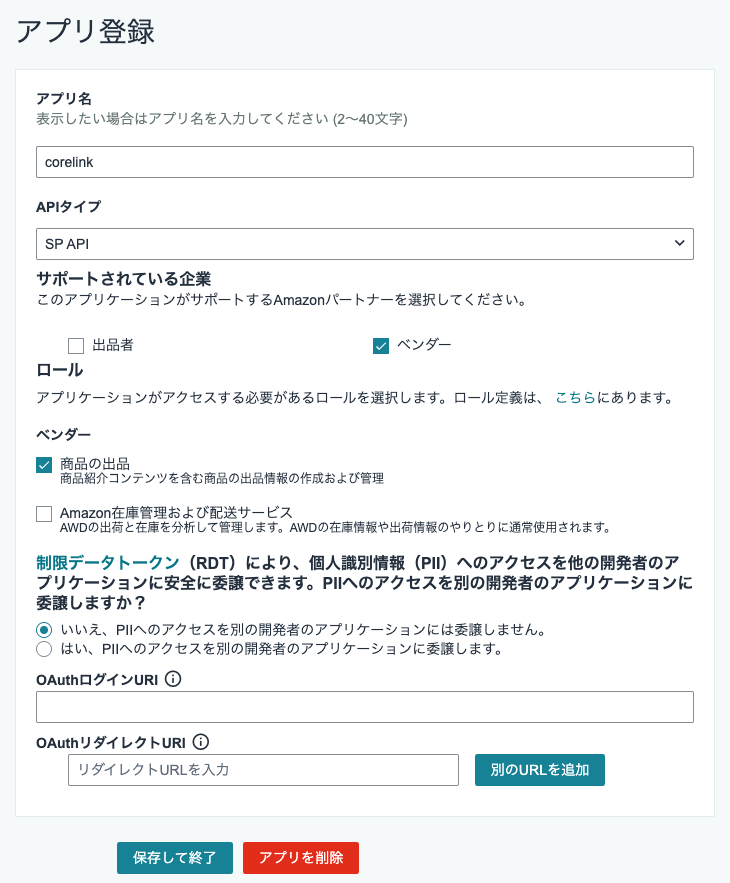Viewport: 730px width, 883px height.
Task: Click the 保存して終了 button
Action: 175,858
